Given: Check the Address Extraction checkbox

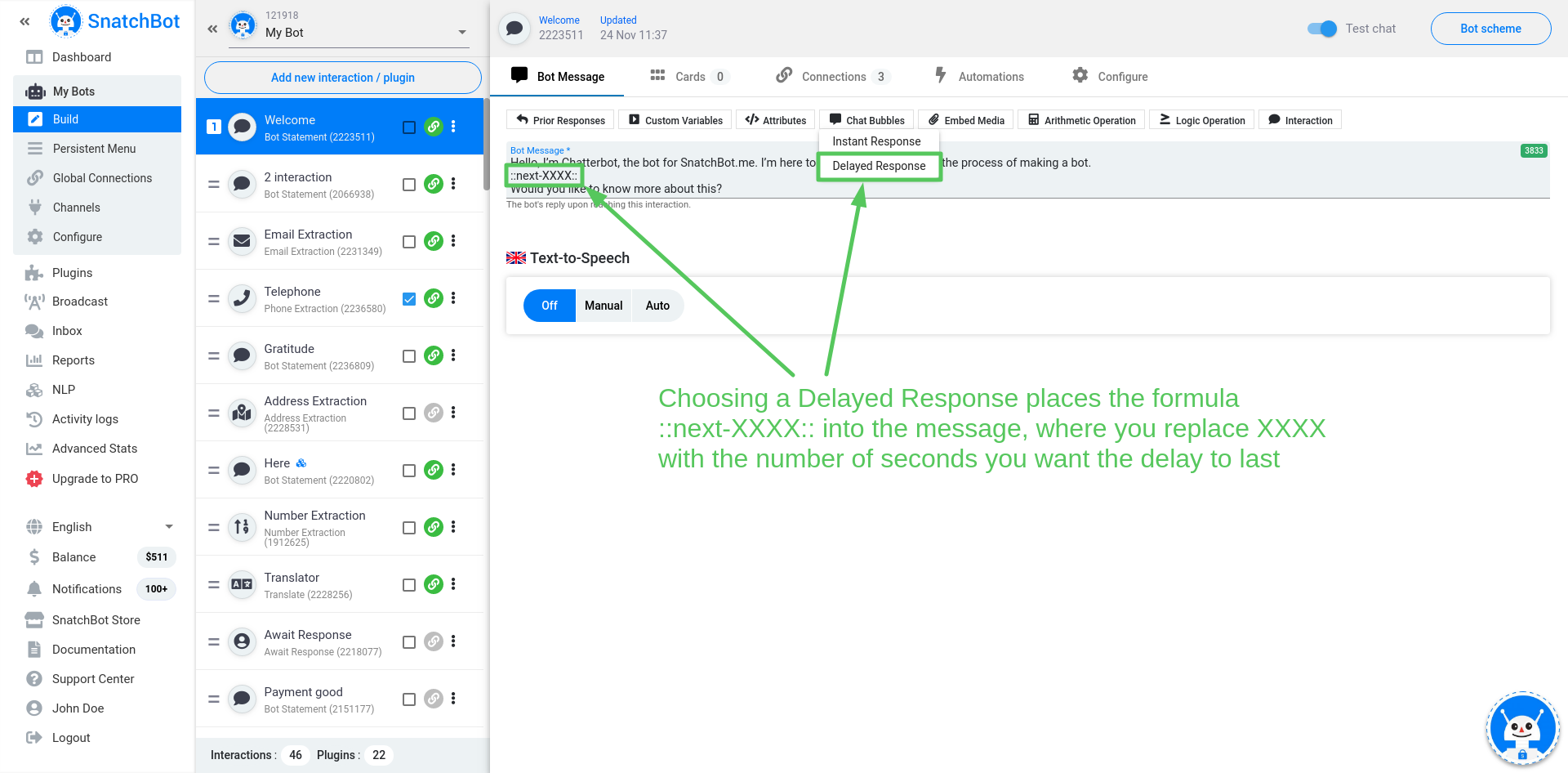Looking at the screenshot, I should point(409,413).
